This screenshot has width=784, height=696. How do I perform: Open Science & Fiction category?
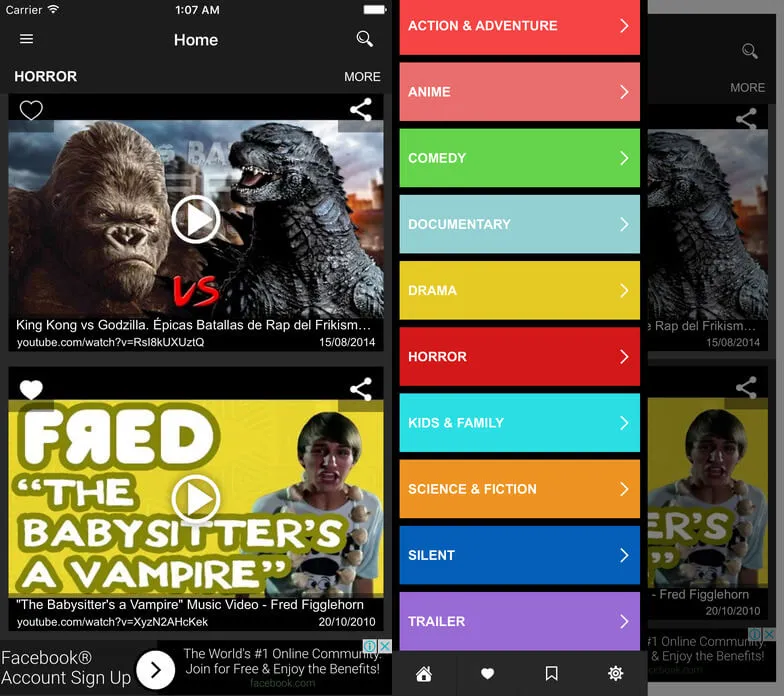point(520,489)
